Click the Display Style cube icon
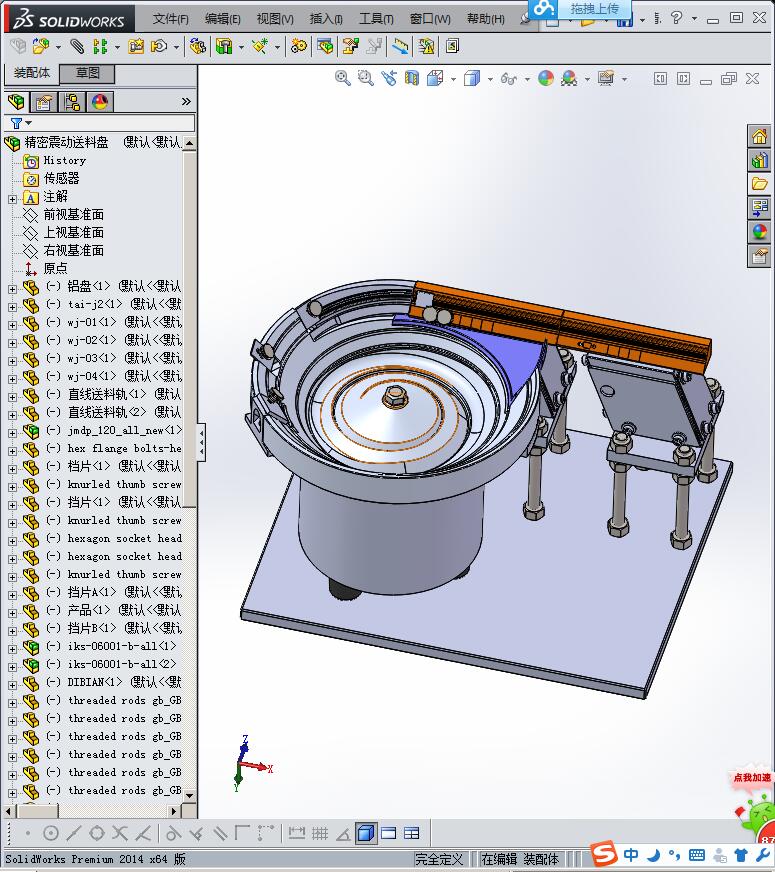Screen dimensions: 775x872 click(472, 78)
